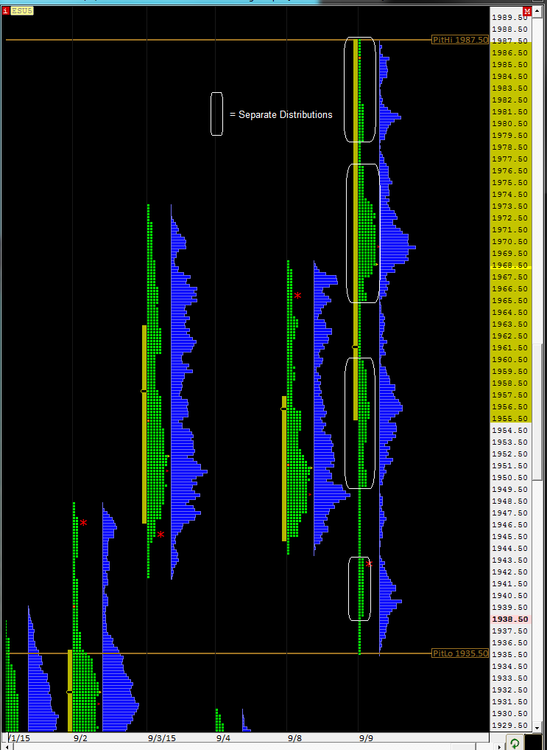Click the 1968.50 price level on scale
This screenshot has width=547, height=750.
pyautogui.click(x=510, y=265)
